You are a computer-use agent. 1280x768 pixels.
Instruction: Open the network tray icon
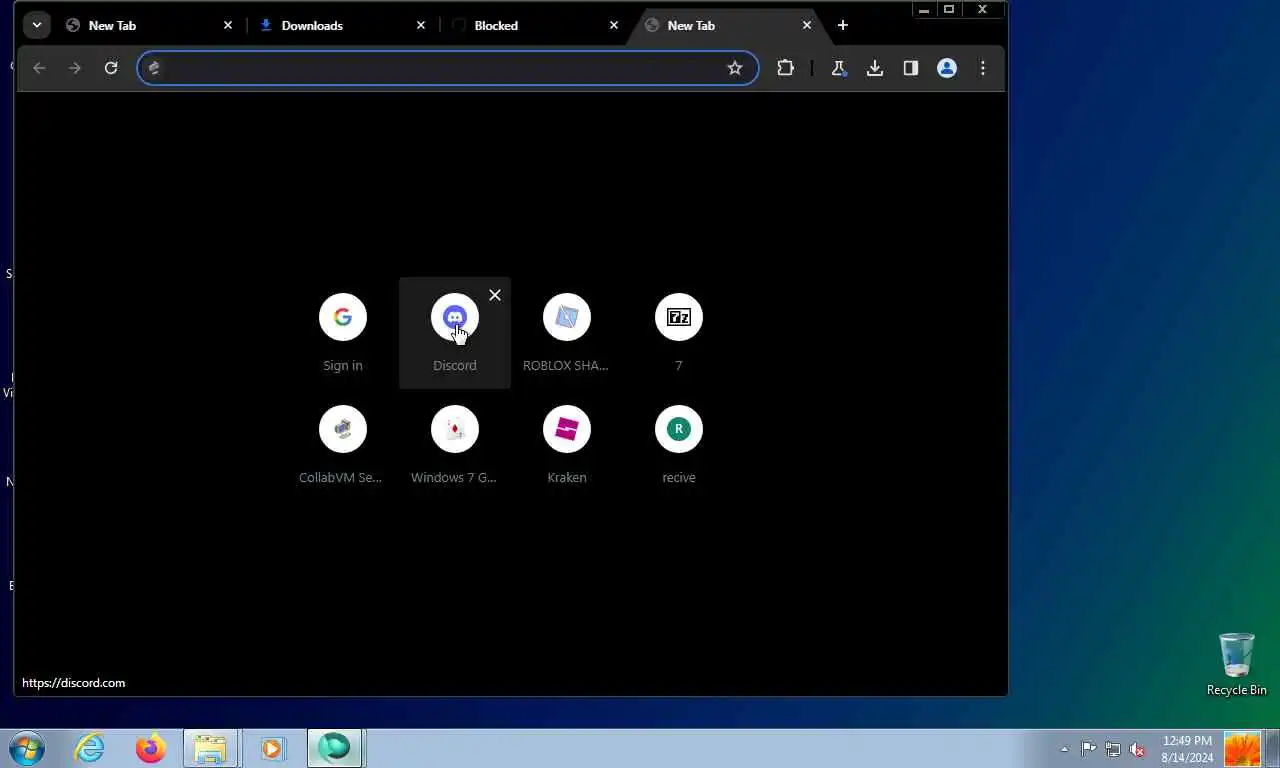[1112, 749]
